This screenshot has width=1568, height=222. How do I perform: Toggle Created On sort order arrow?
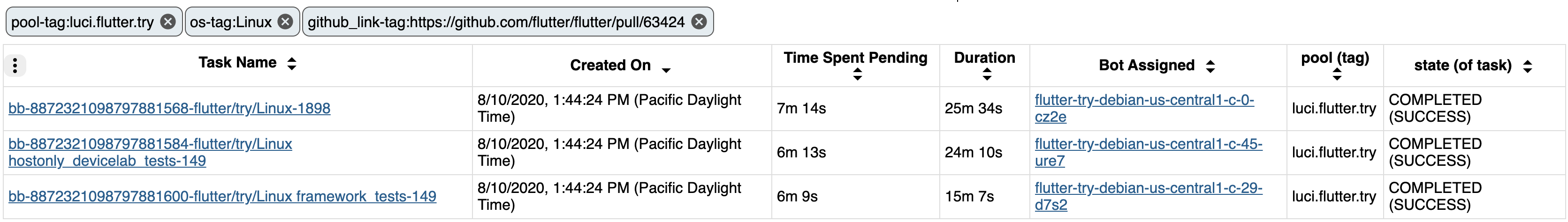(x=666, y=70)
